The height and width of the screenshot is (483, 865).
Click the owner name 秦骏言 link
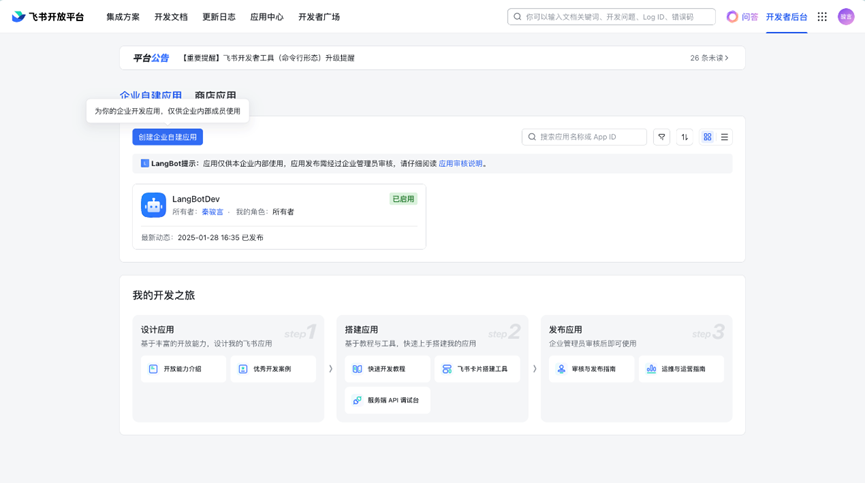click(212, 212)
